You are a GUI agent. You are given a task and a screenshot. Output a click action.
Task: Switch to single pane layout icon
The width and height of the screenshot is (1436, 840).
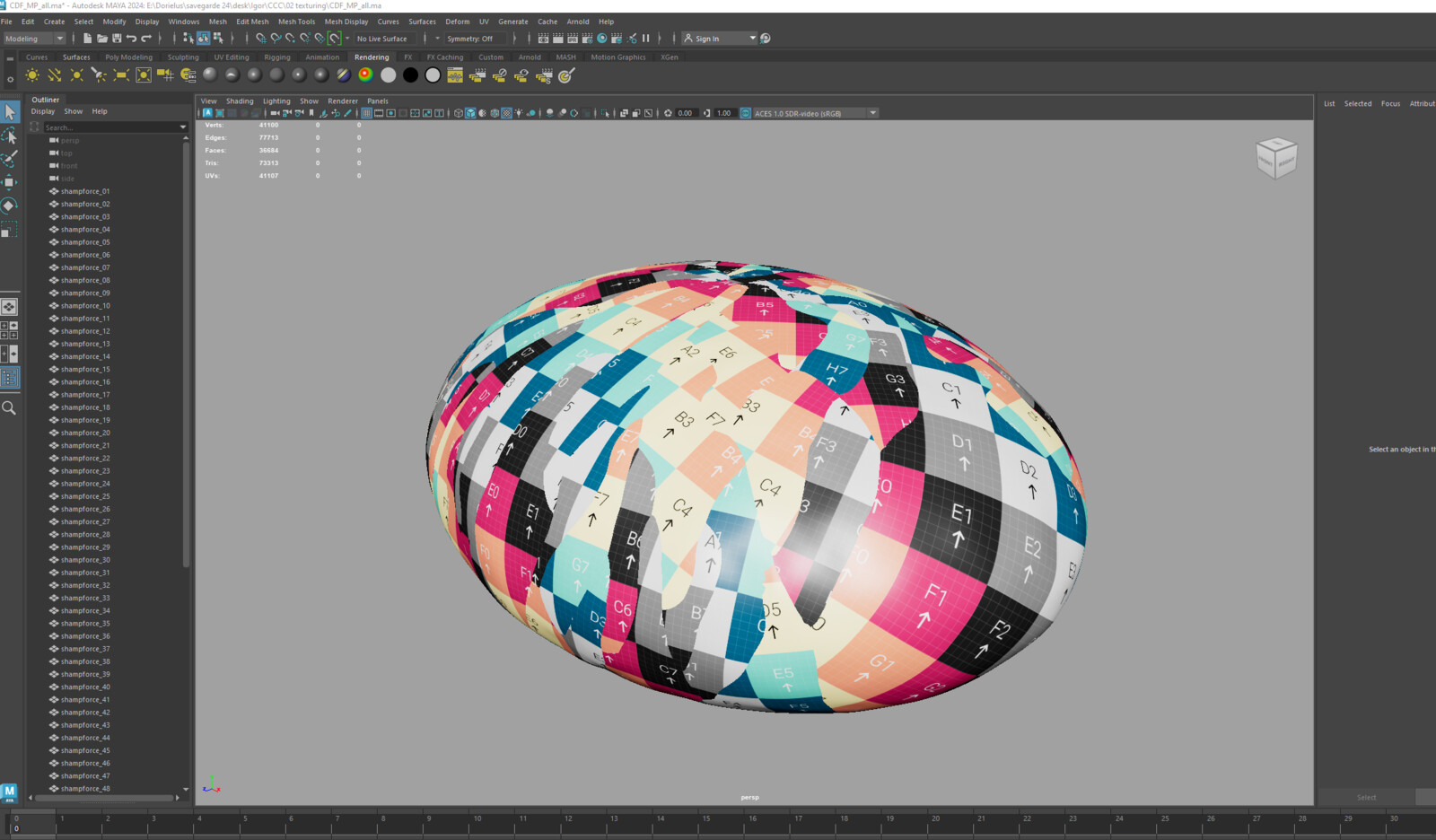9,307
